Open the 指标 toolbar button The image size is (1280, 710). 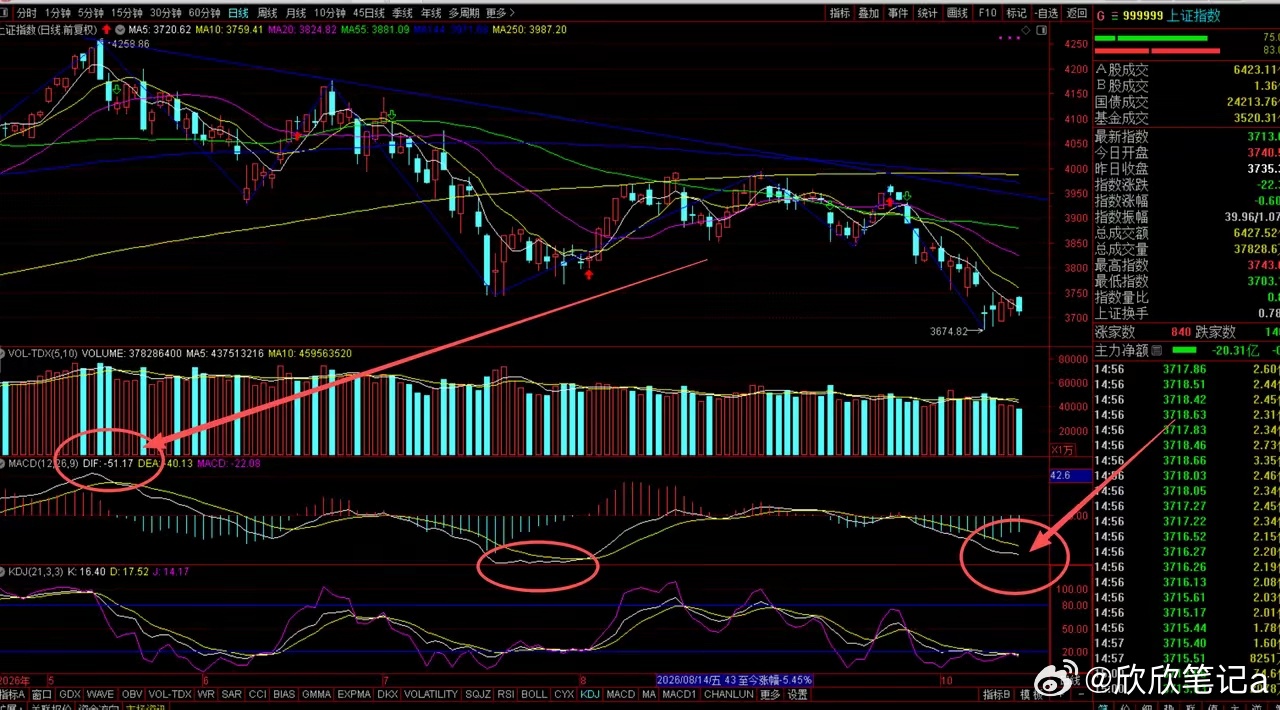[x=840, y=13]
